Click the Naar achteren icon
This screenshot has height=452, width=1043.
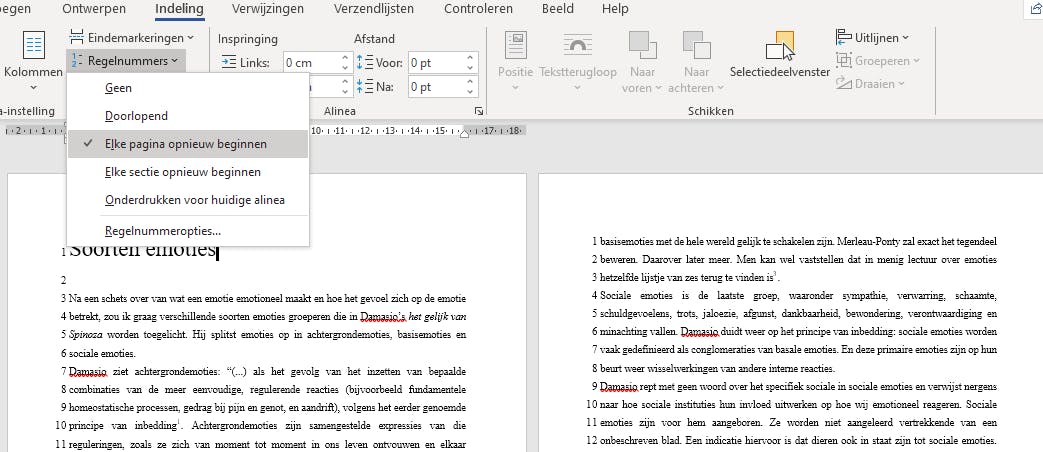coord(696,46)
